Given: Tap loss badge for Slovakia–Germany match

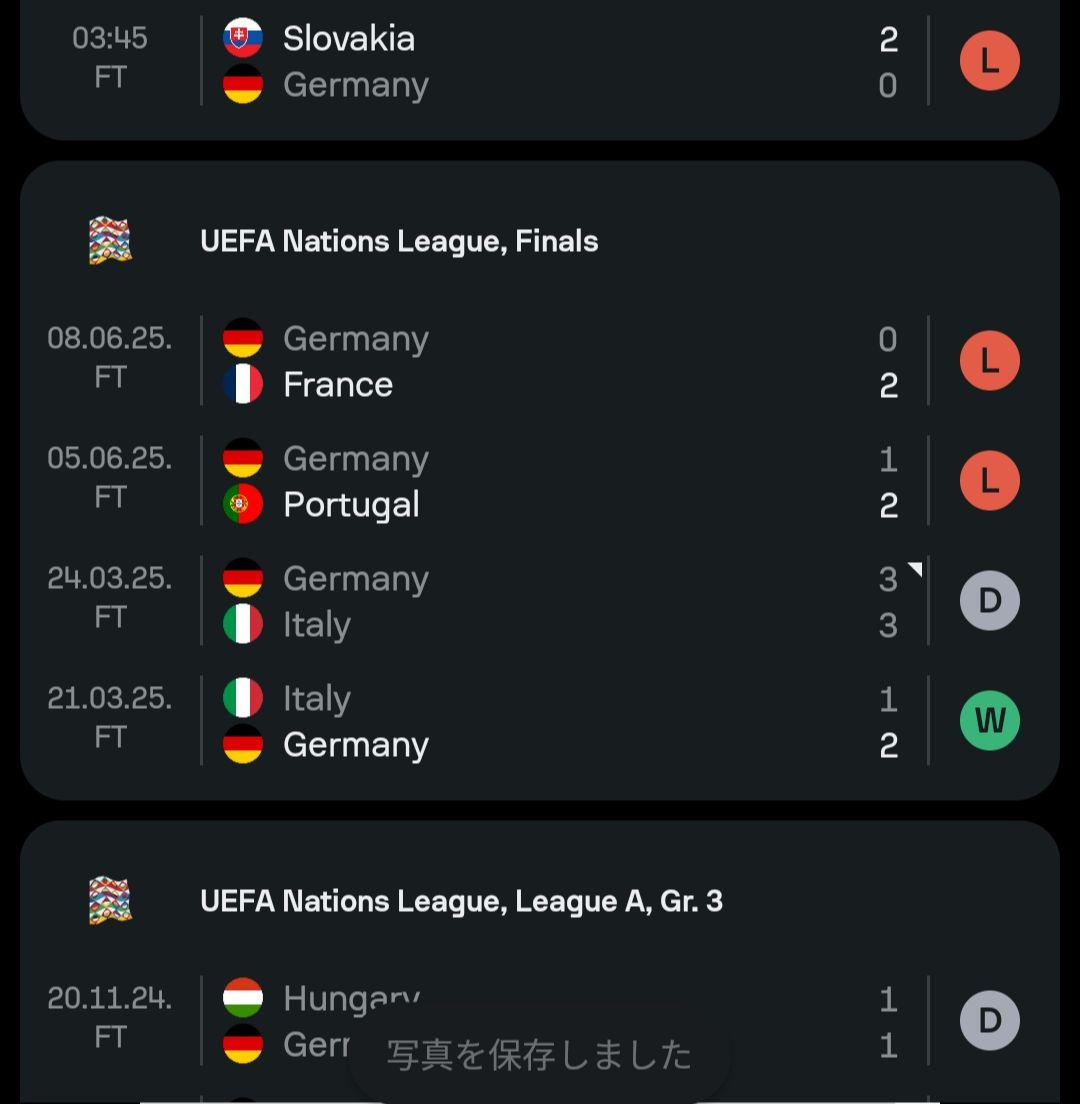Looking at the screenshot, I should [989, 61].
